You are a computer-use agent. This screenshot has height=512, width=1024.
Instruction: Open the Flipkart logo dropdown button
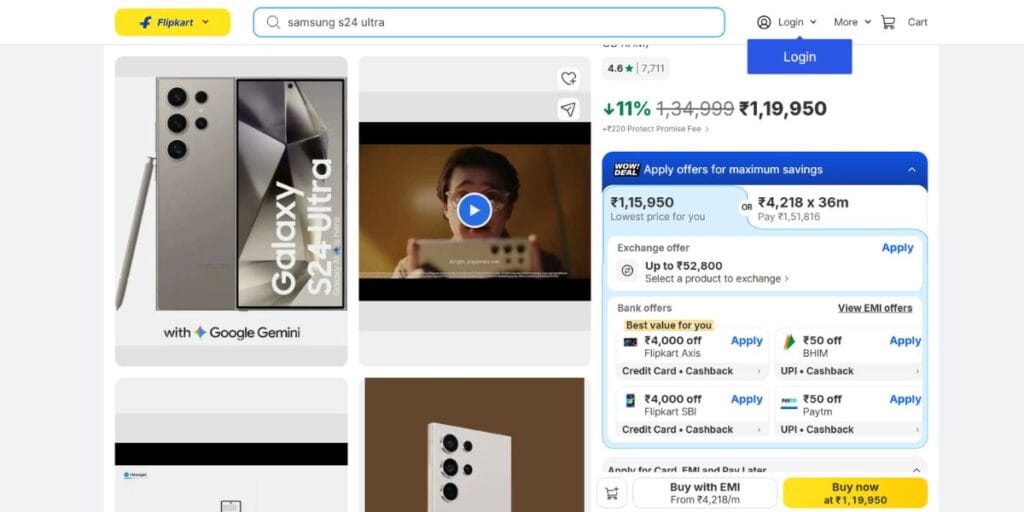[172, 22]
